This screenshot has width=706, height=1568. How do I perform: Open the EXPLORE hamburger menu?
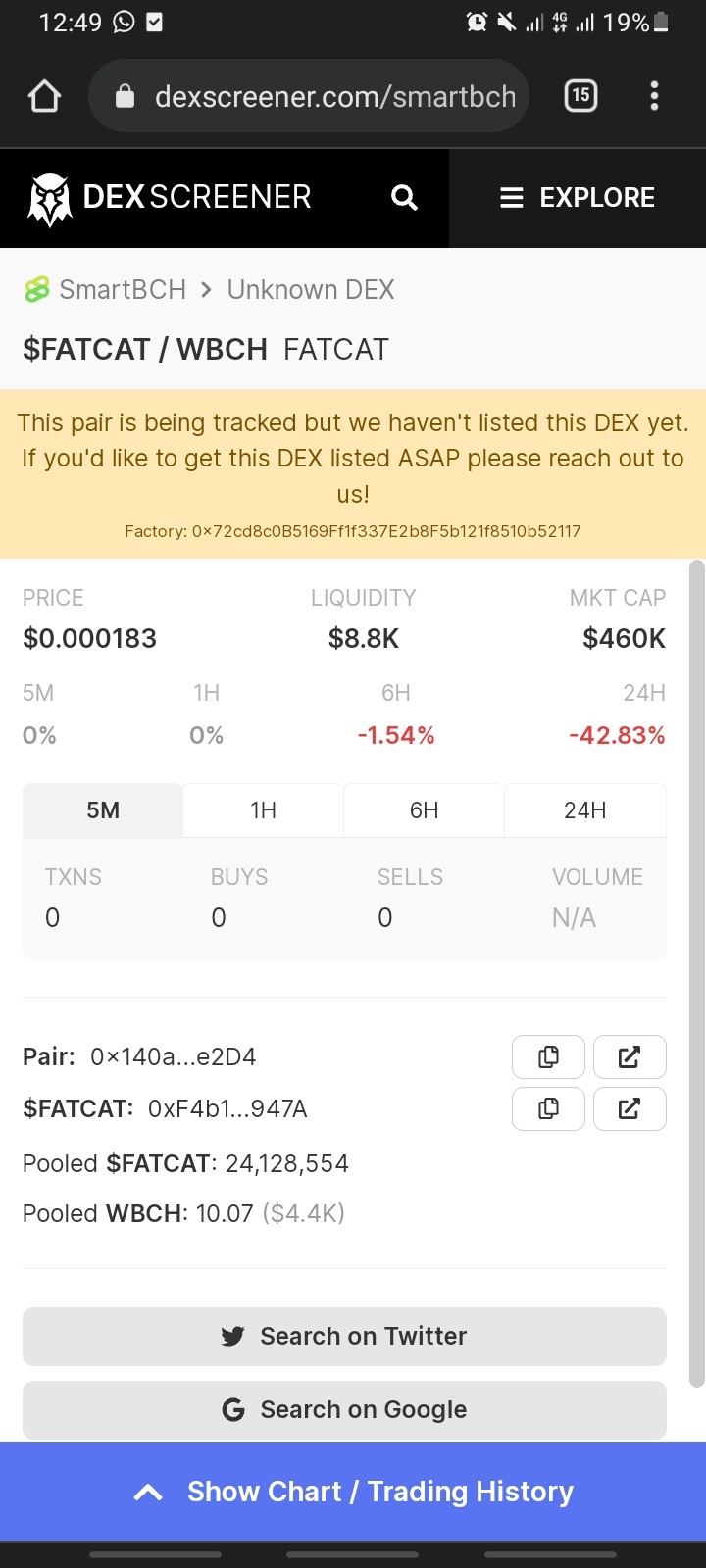pyautogui.click(x=578, y=198)
